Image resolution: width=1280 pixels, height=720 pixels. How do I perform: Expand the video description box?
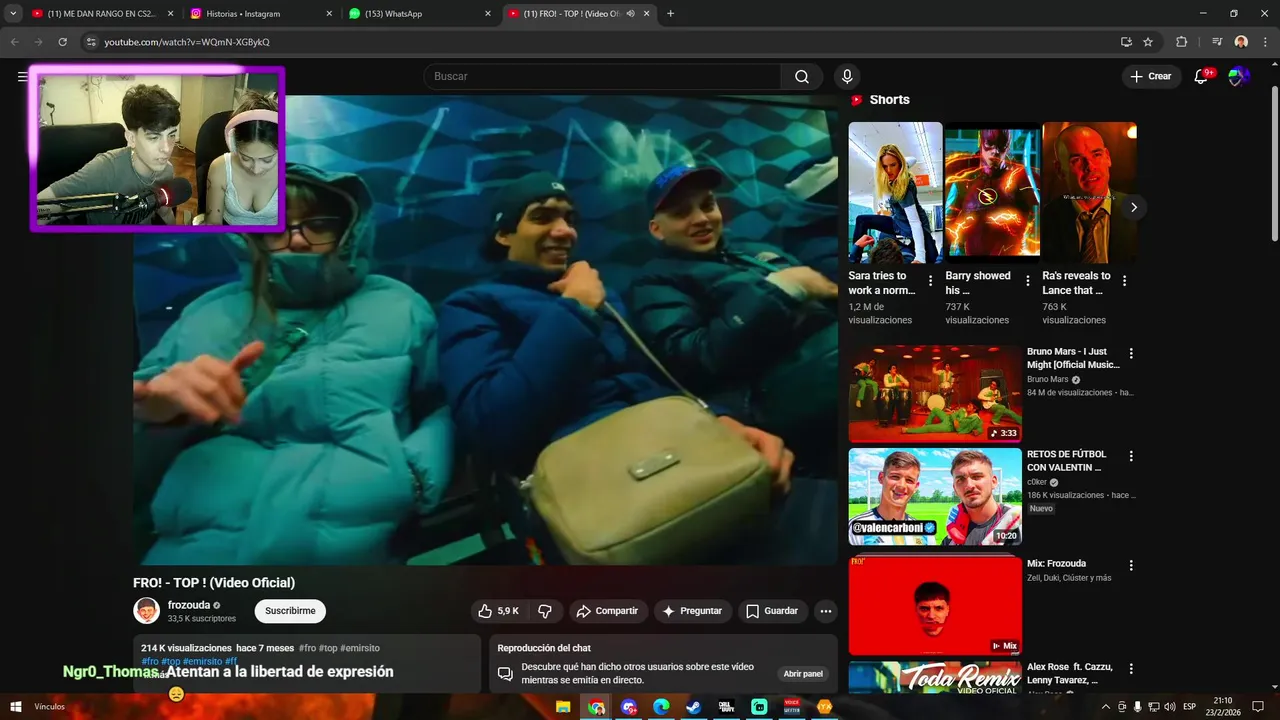307,663
